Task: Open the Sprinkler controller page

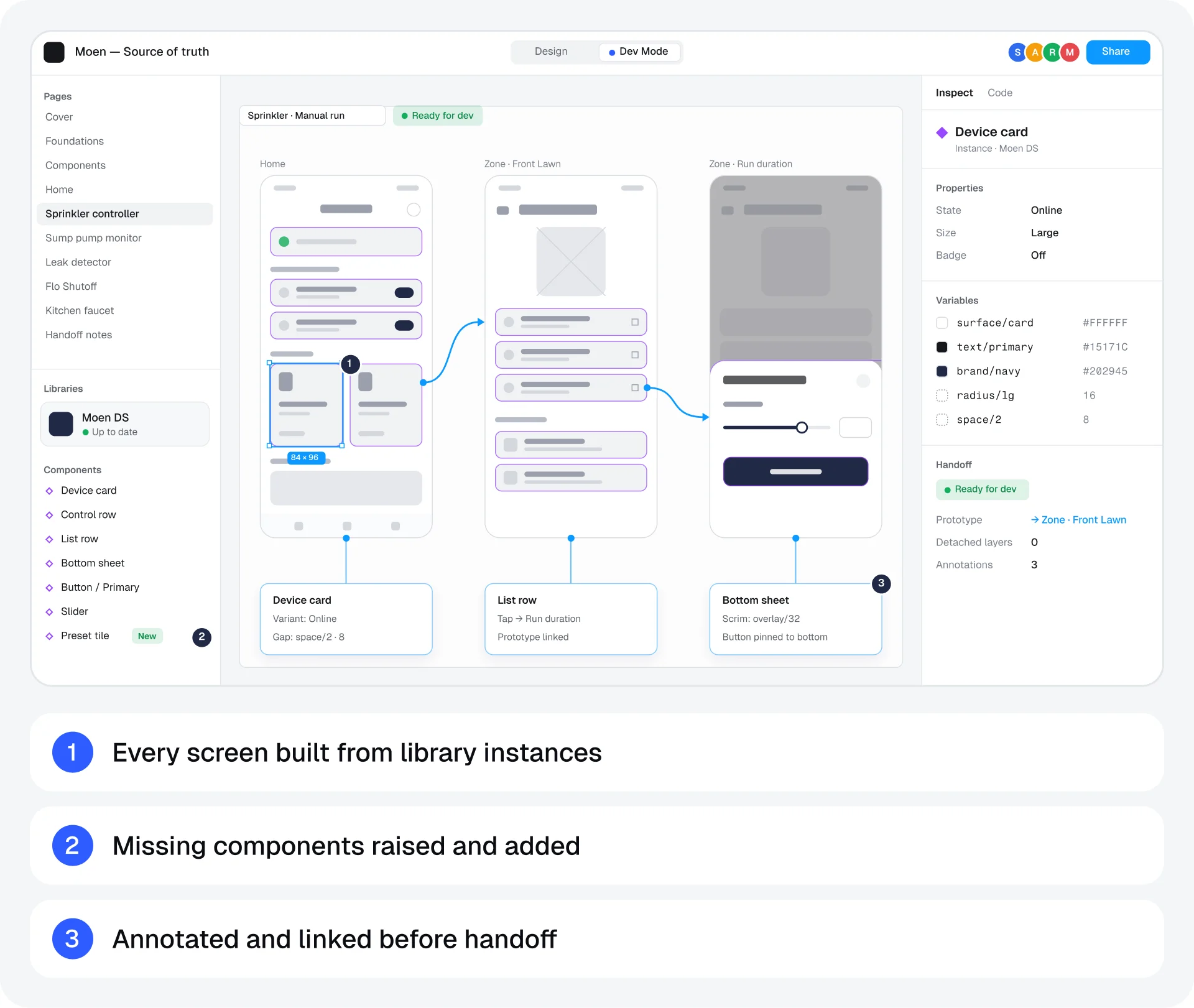Action: pos(124,214)
